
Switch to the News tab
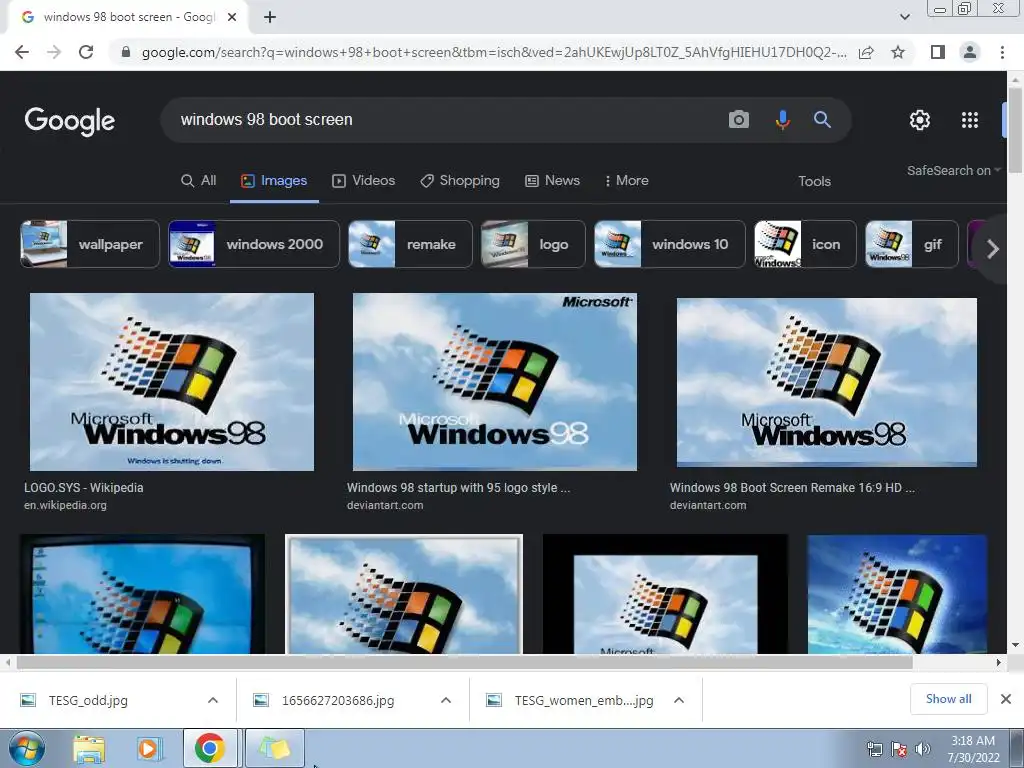click(552, 180)
